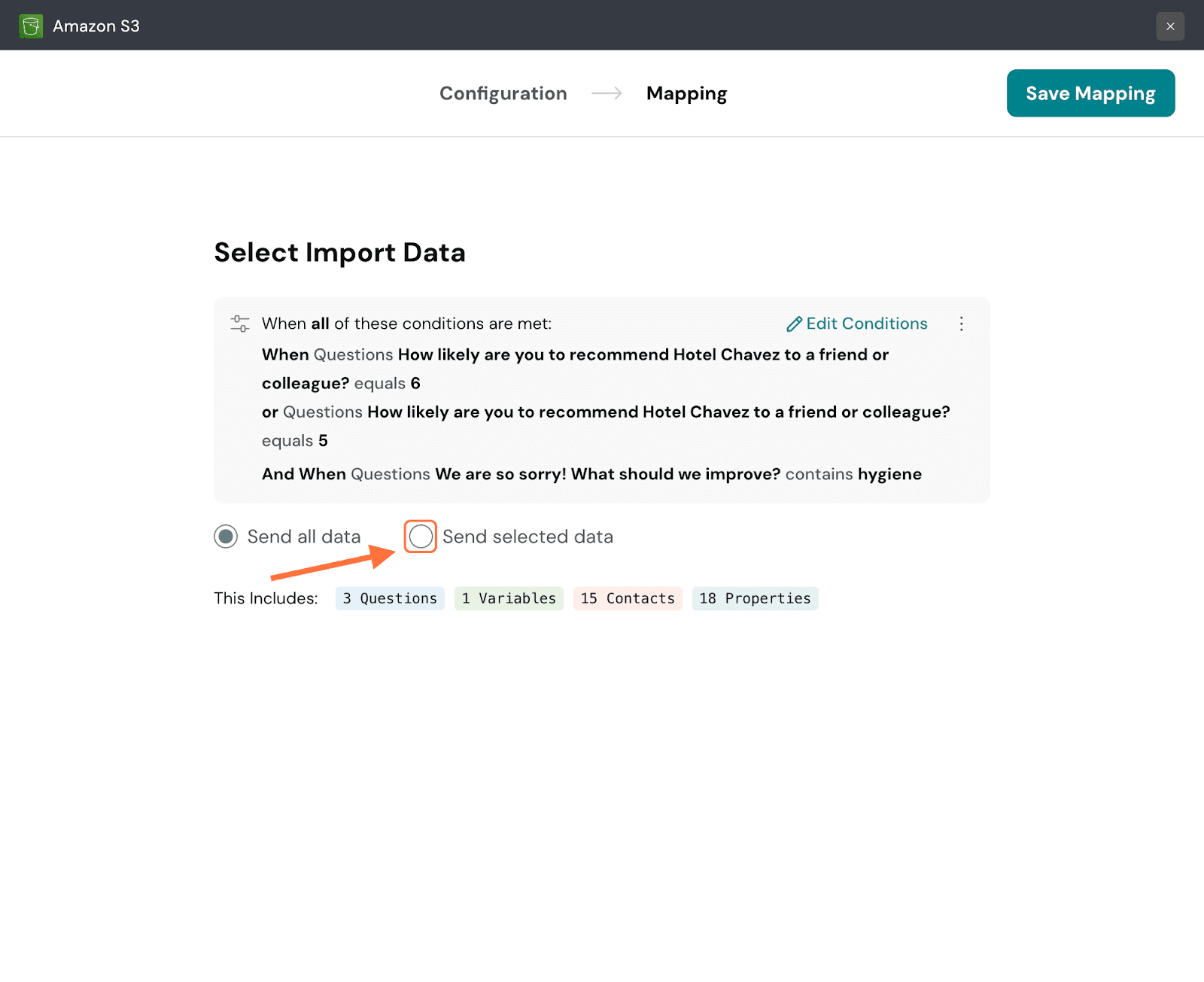Click the 'equals 5' condition value

coord(295,441)
